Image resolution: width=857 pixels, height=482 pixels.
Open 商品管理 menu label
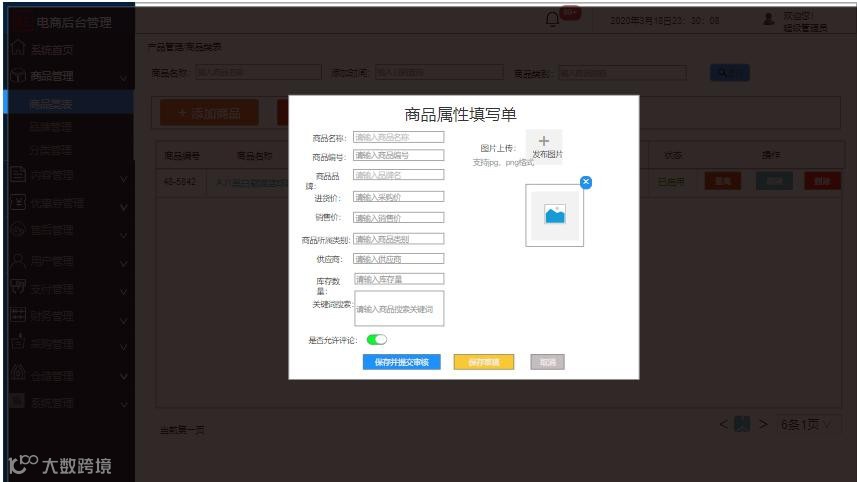point(51,76)
